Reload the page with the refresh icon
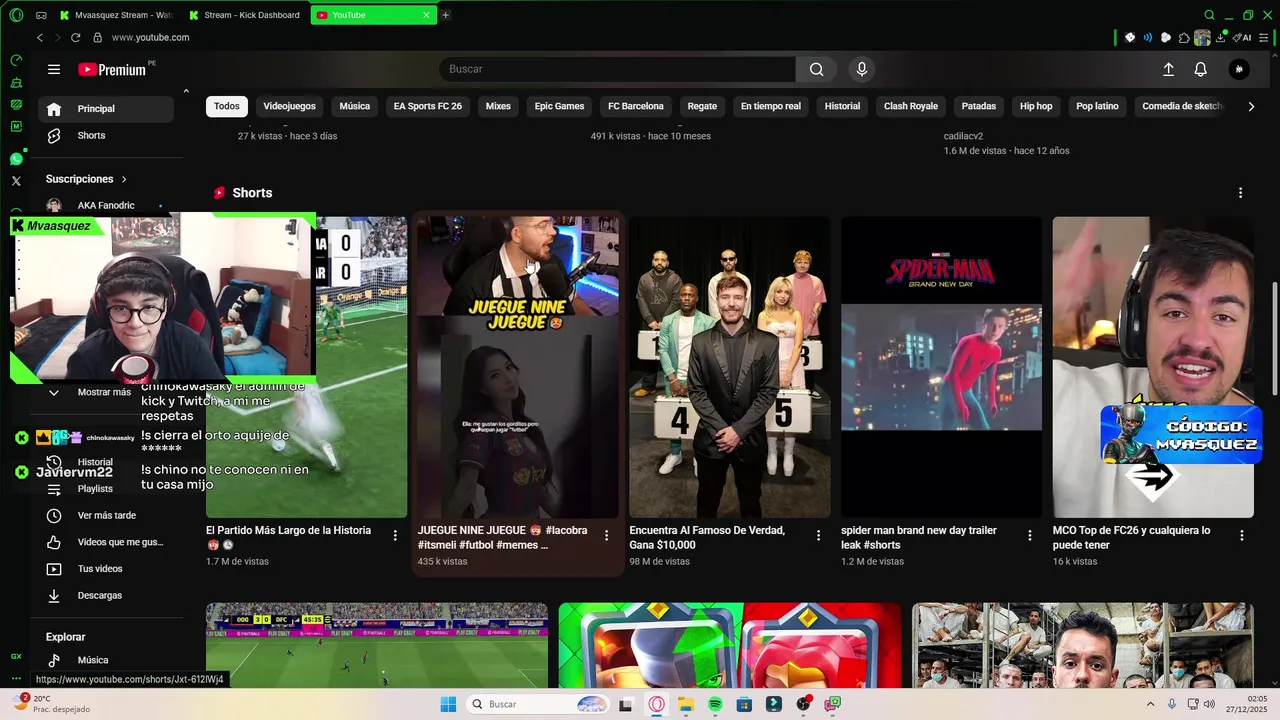The height and width of the screenshot is (720, 1280). (75, 37)
